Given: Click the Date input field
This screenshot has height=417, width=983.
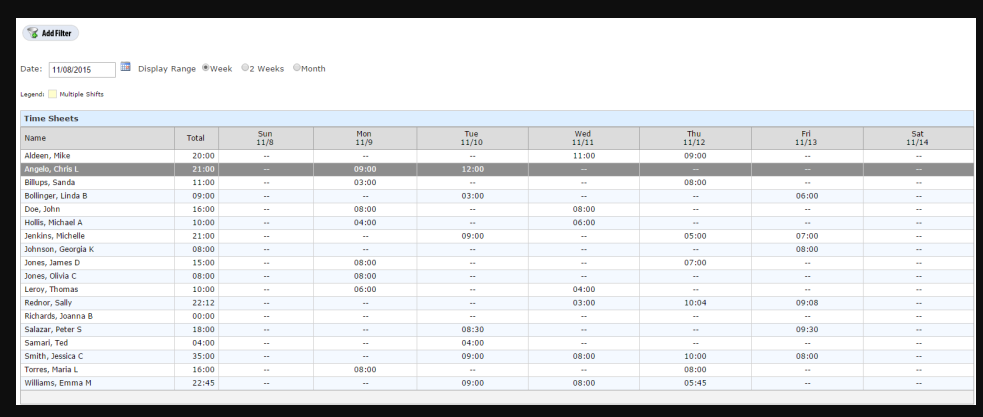Looking at the screenshot, I should coord(82,69).
